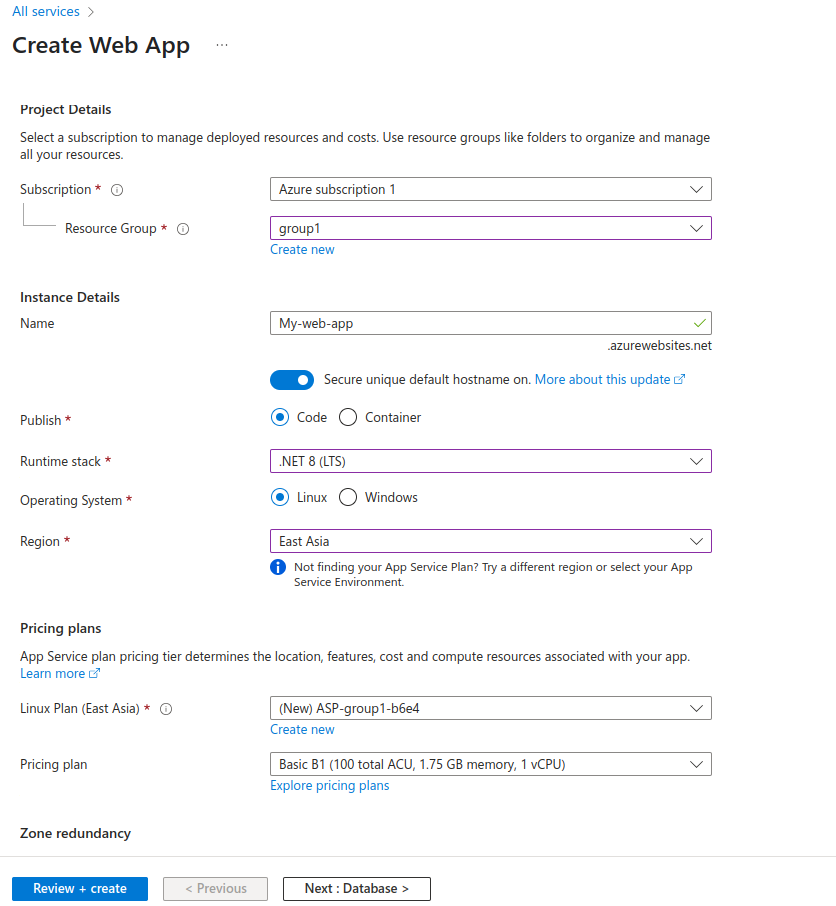836x906 pixels.
Task: Click external link icon beside Learn more
Action: (x=95, y=674)
